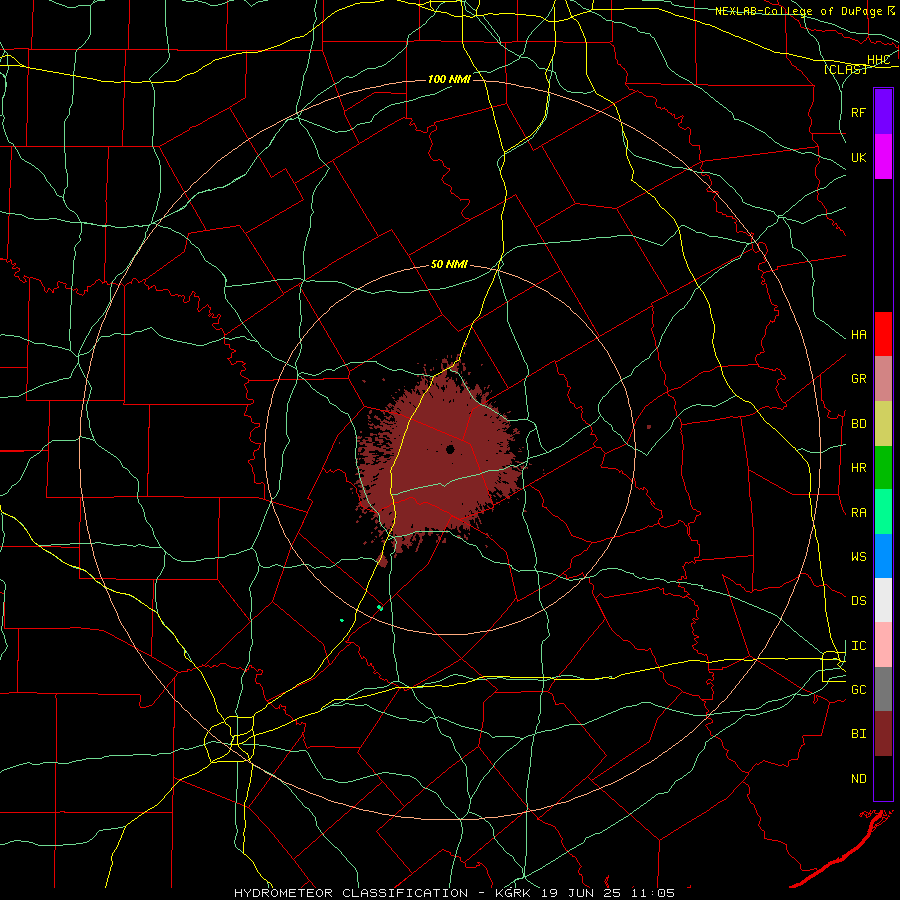Viewport: 900px width, 900px height.
Task: Click the IC legend label
Action: pyautogui.click(x=858, y=646)
